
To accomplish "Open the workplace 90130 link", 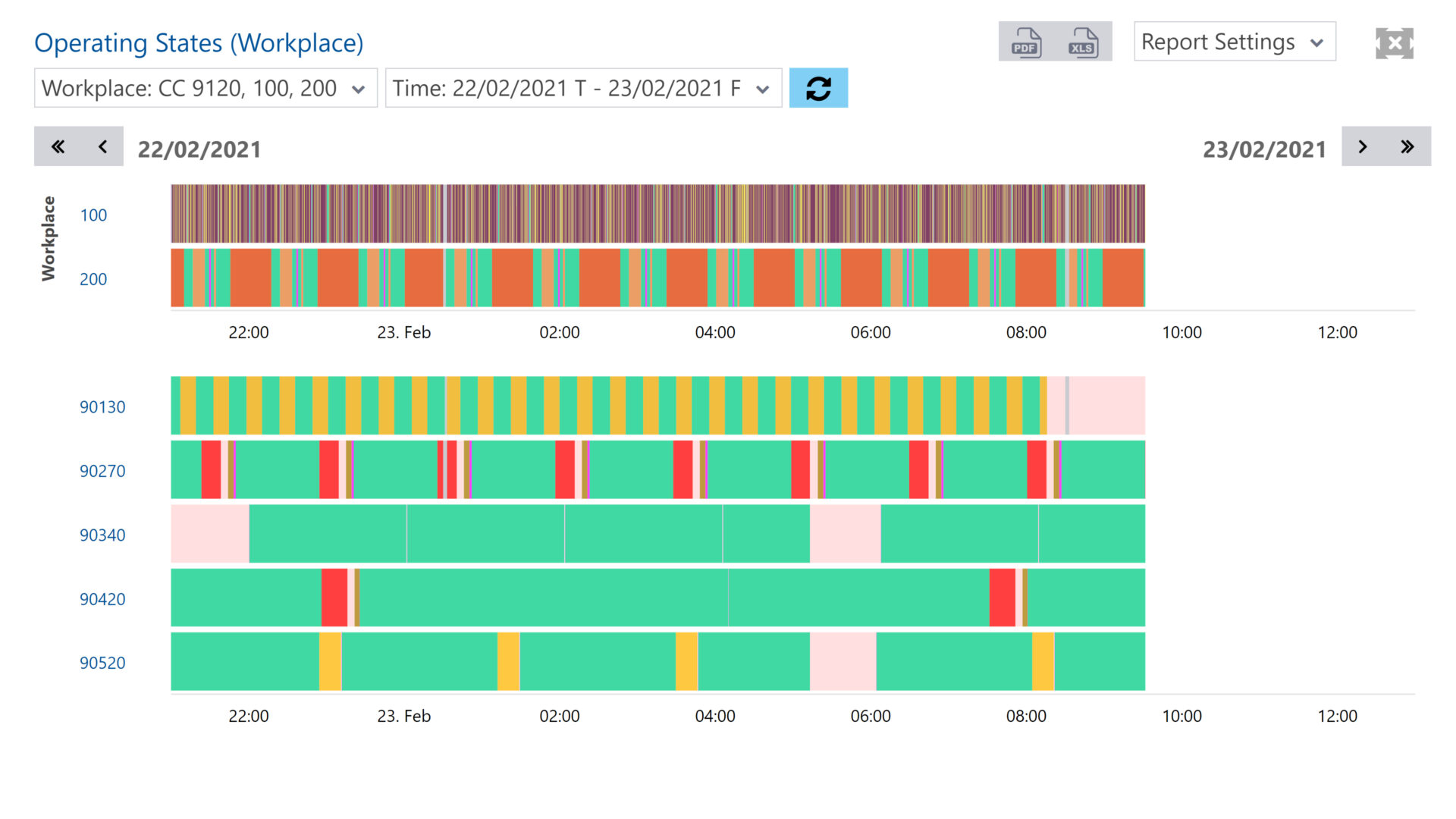I will coord(102,407).
